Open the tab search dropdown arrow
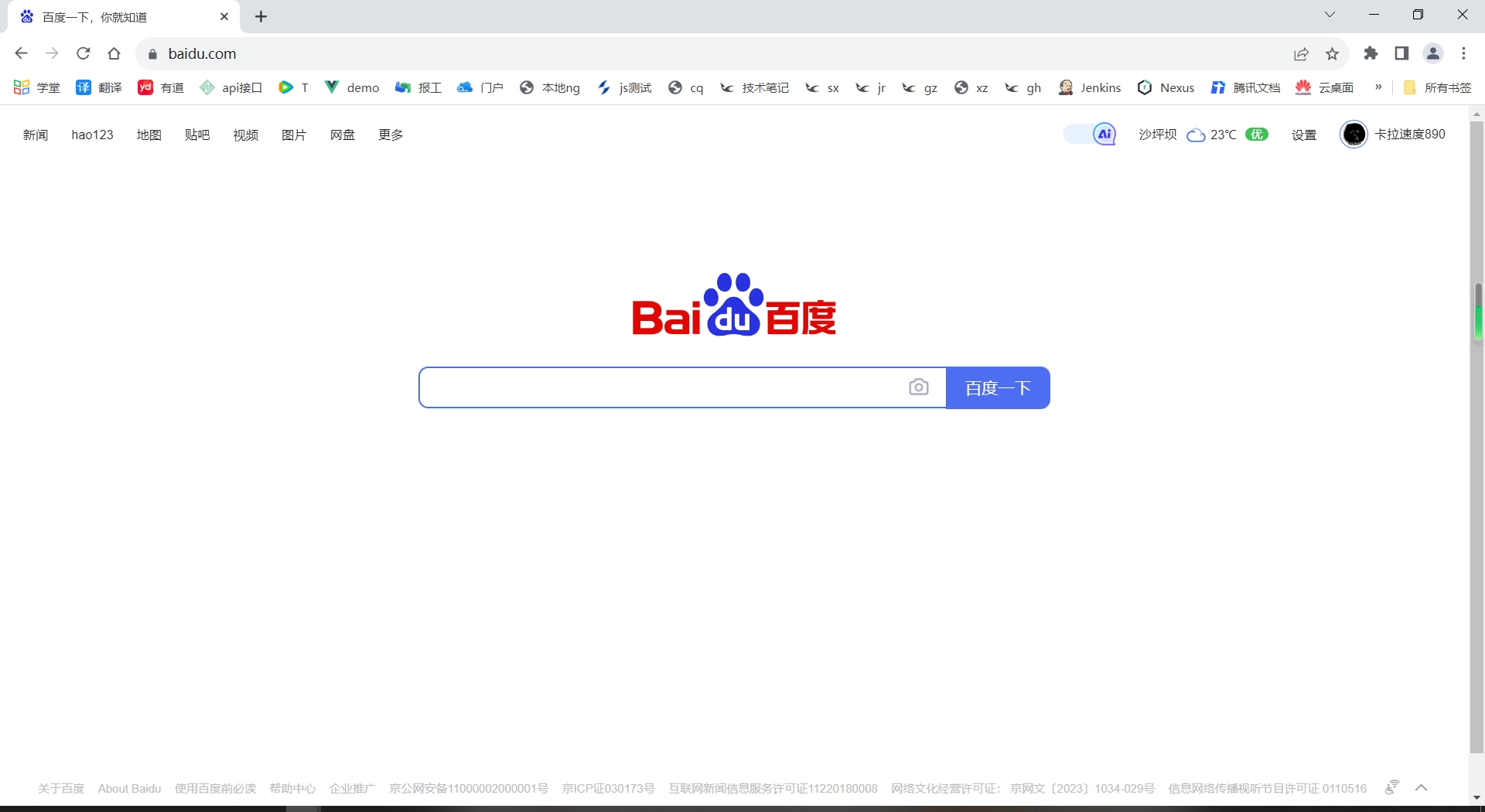The width and height of the screenshot is (1485, 812). [1330, 15]
